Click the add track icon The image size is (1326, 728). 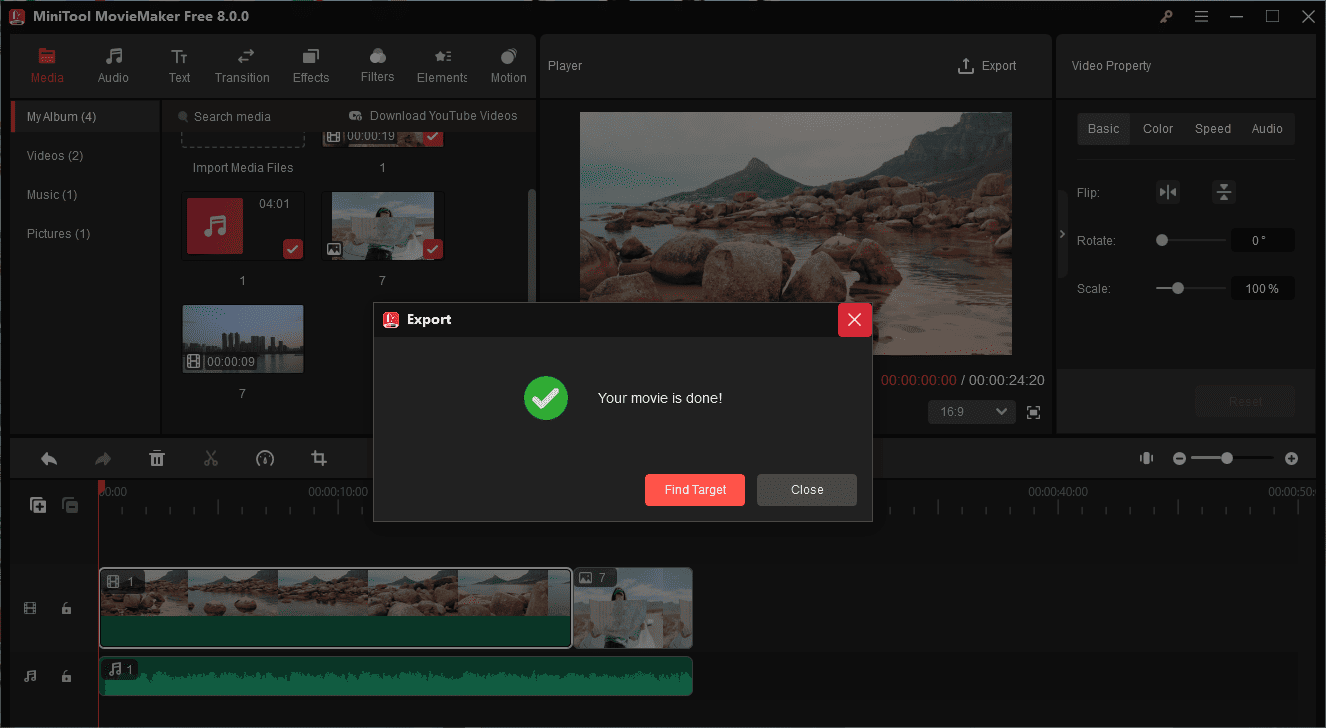tap(38, 505)
